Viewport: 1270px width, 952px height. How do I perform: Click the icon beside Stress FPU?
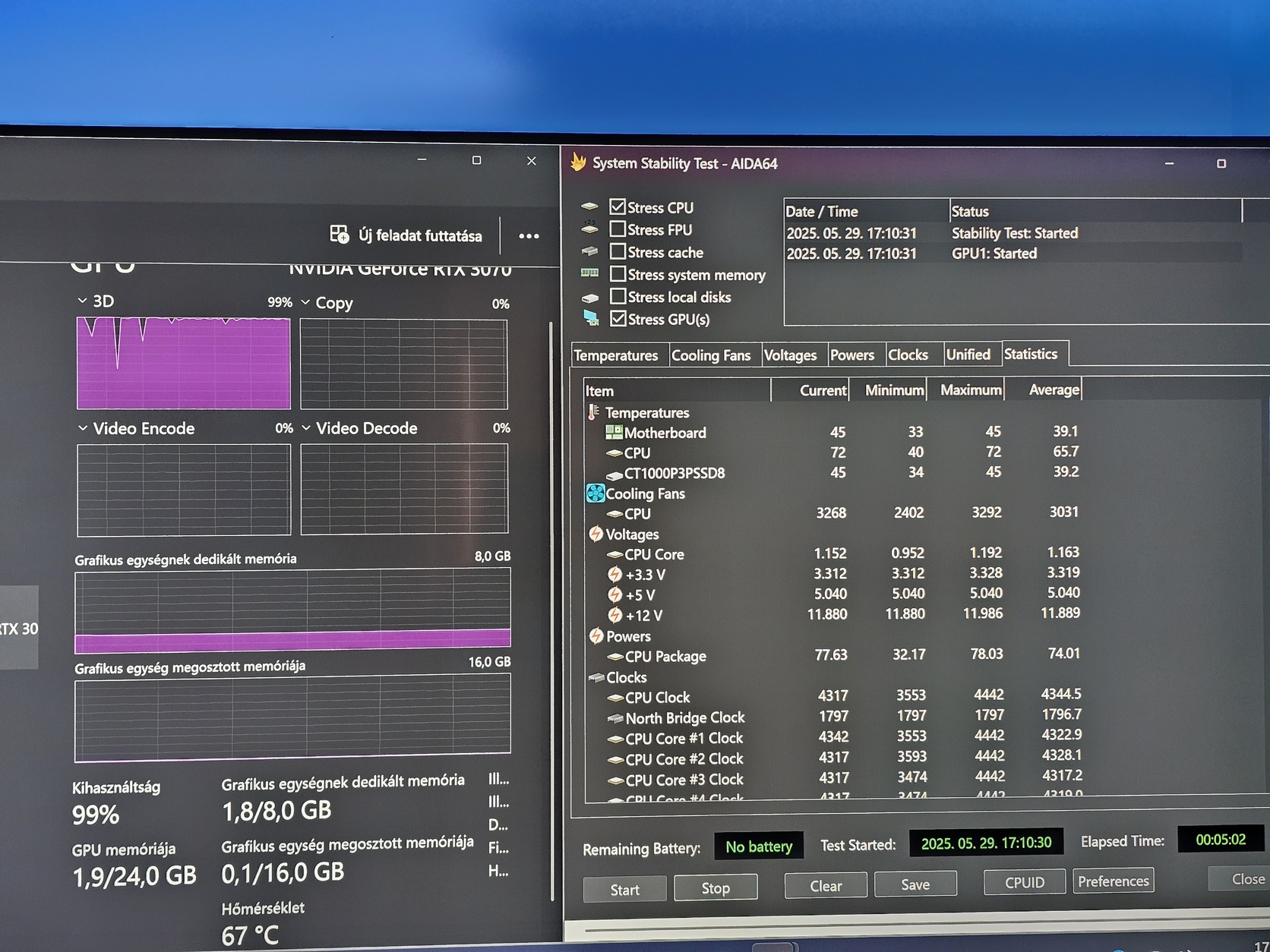589,228
